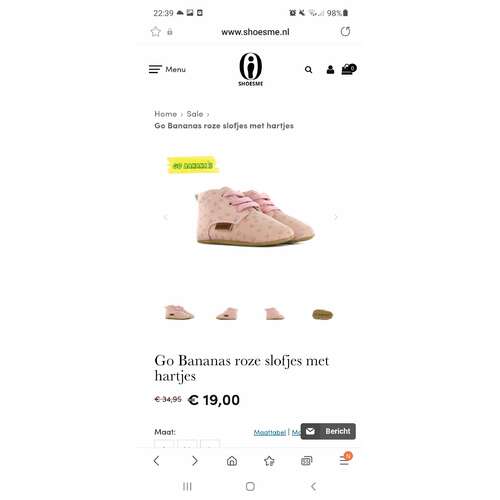
Task: Go to Sale breadcrumb
Action: [x=195, y=114]
